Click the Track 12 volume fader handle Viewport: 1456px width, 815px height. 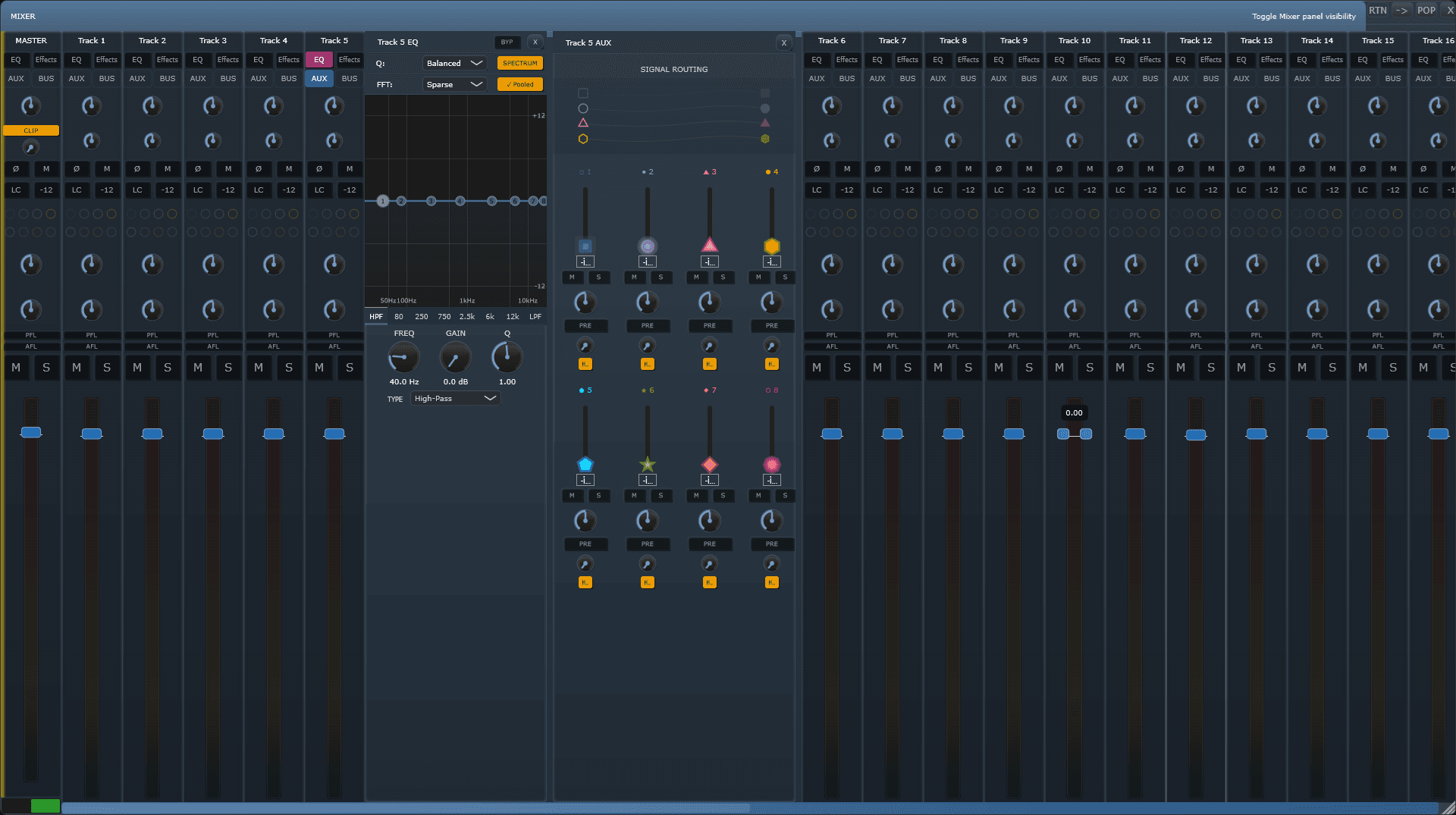point(1196,434)
